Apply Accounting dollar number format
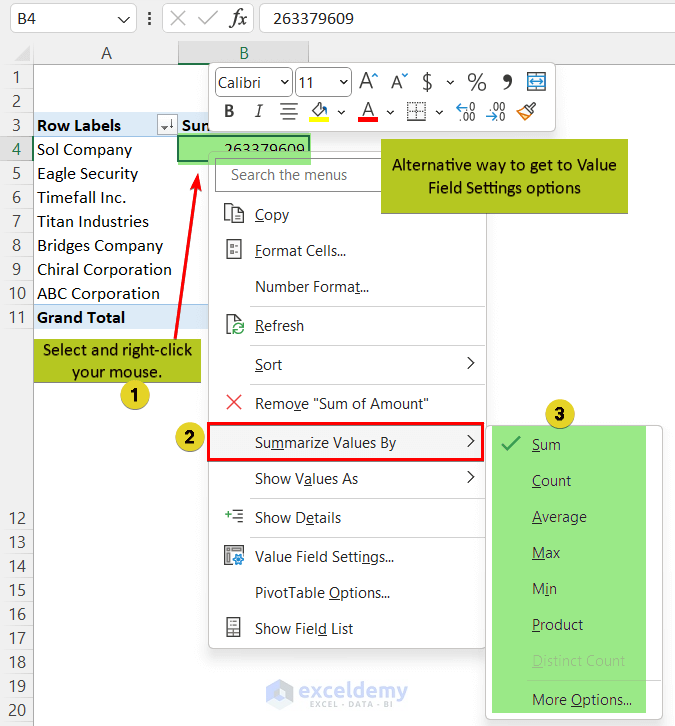The width and height of the screenshot is (675, 726). pyautogui.click(x=427, y=82)
